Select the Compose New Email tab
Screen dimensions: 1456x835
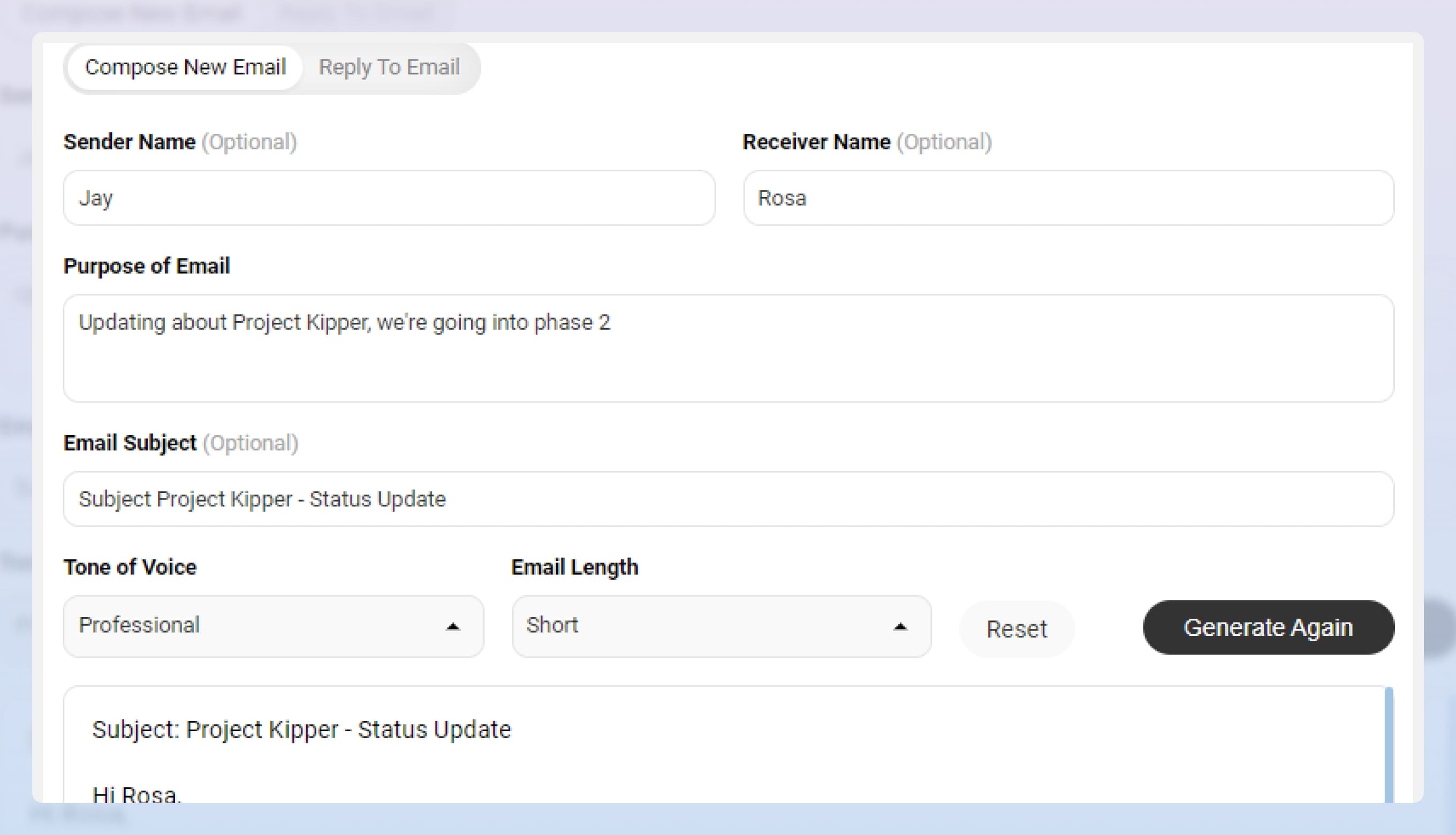point(185,66)
